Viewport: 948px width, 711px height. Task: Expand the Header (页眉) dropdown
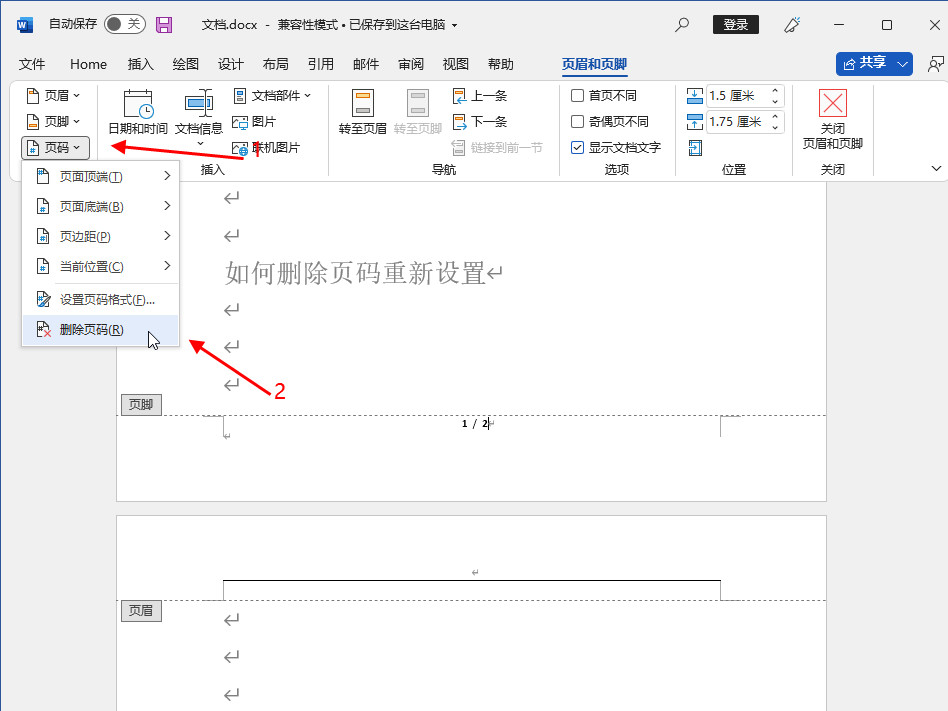54,96
